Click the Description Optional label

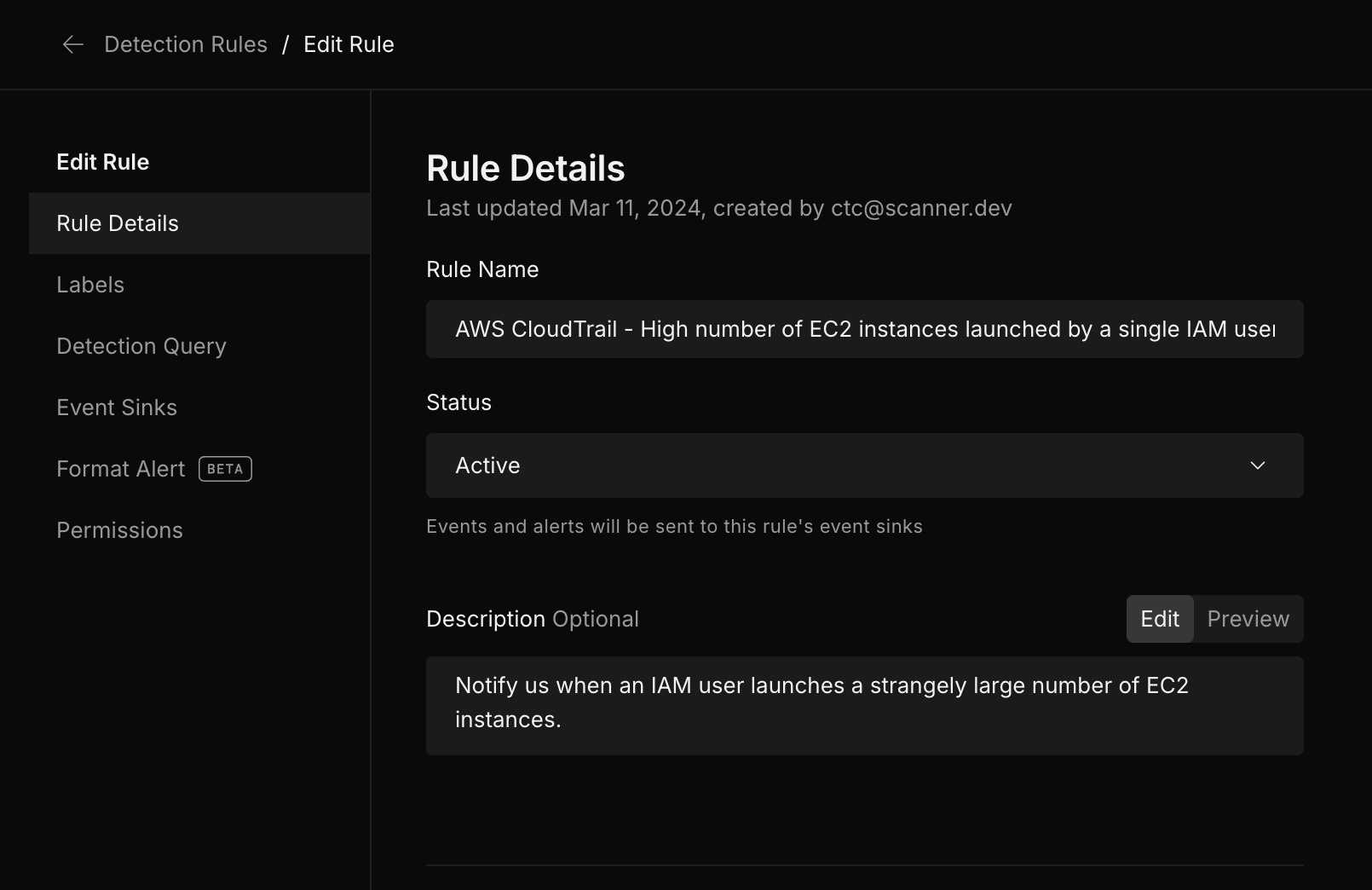[x=533, y=619]
